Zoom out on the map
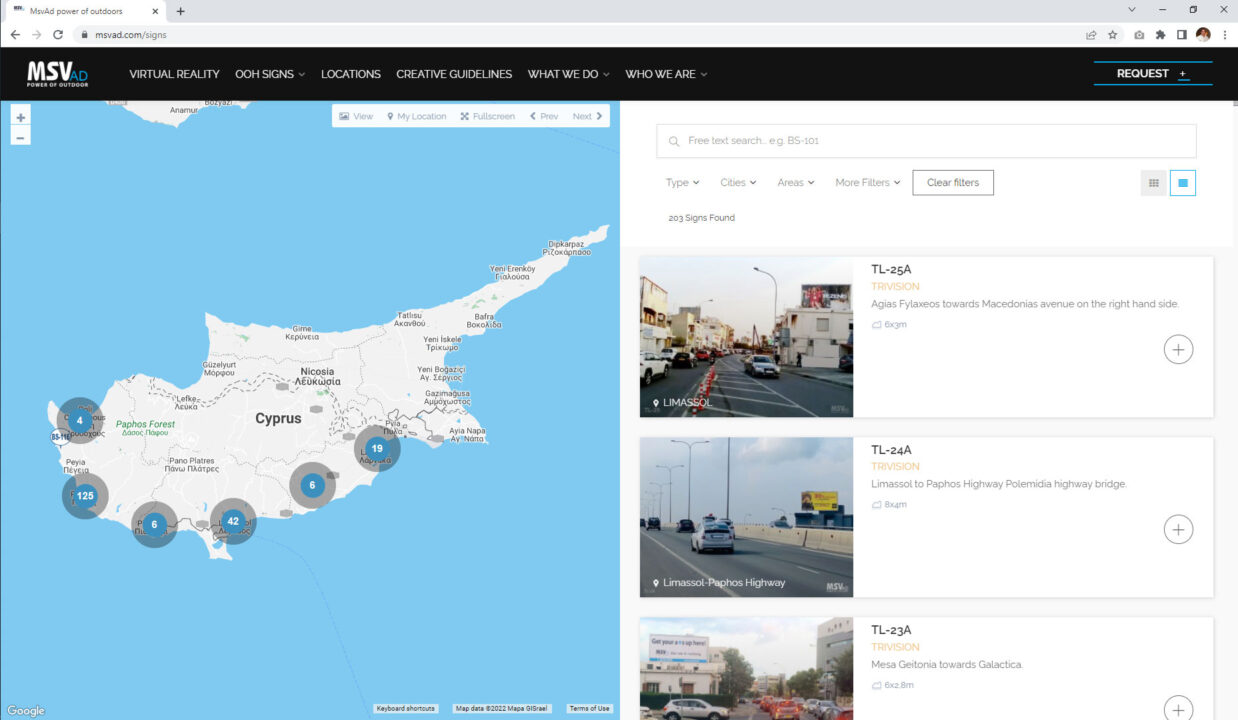The width and height of the screenshot is (1238, 720). (21, 137)
